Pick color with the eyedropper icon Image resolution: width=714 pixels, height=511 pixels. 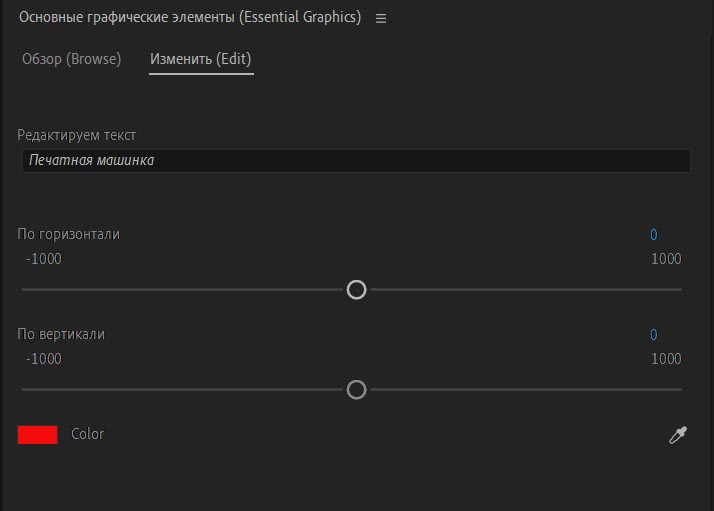[678, 435]
